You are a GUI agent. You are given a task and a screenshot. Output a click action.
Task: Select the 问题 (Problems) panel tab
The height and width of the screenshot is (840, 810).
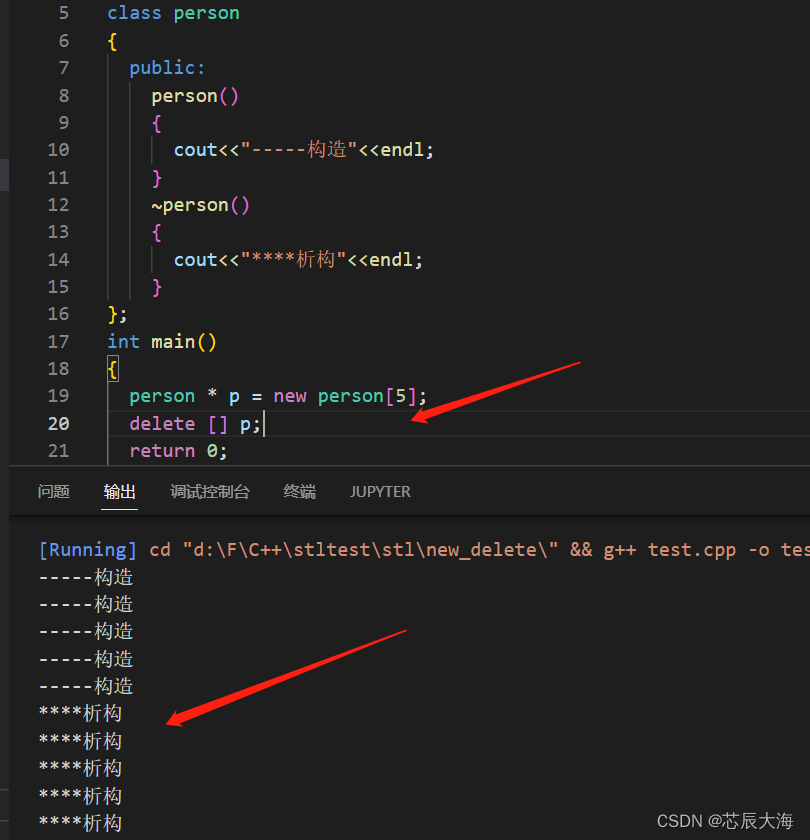pos(53,492)
